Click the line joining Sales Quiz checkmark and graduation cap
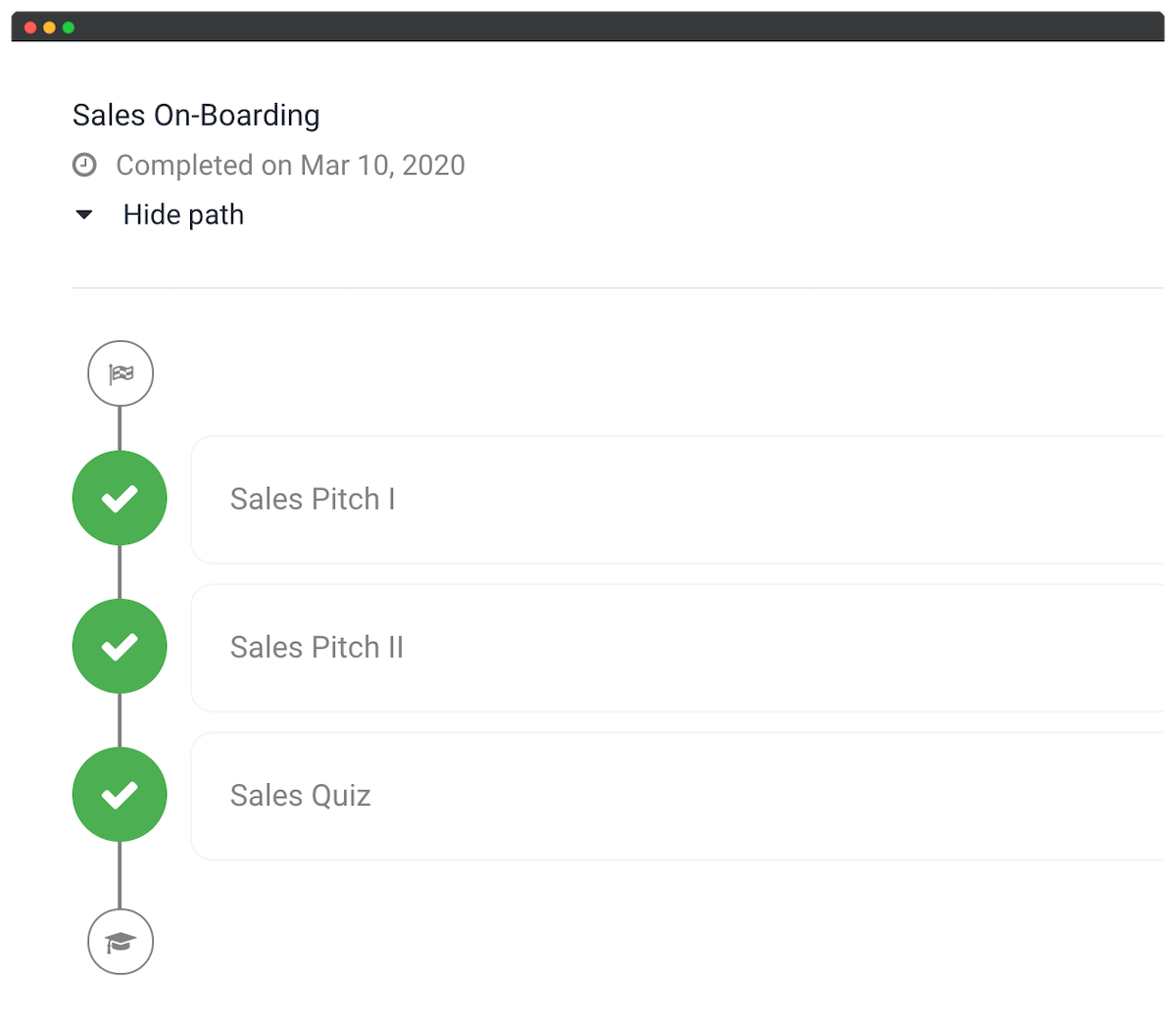This screenshot has width=1176, height=1030. coord(120,875)
